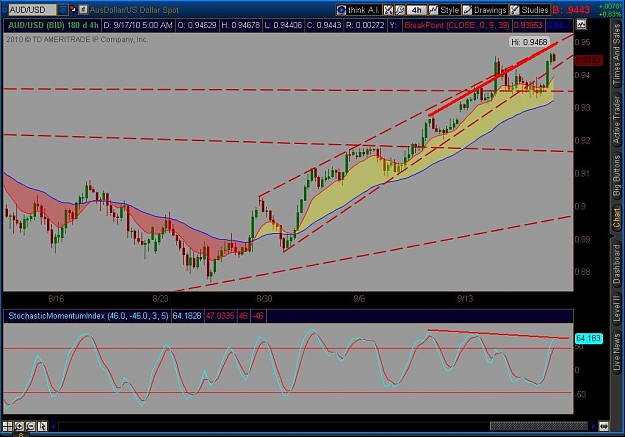Viewport: 625px width, 437px height.
Task: Click the grid layout icon at bottom left
Action: tap(8, 426)
